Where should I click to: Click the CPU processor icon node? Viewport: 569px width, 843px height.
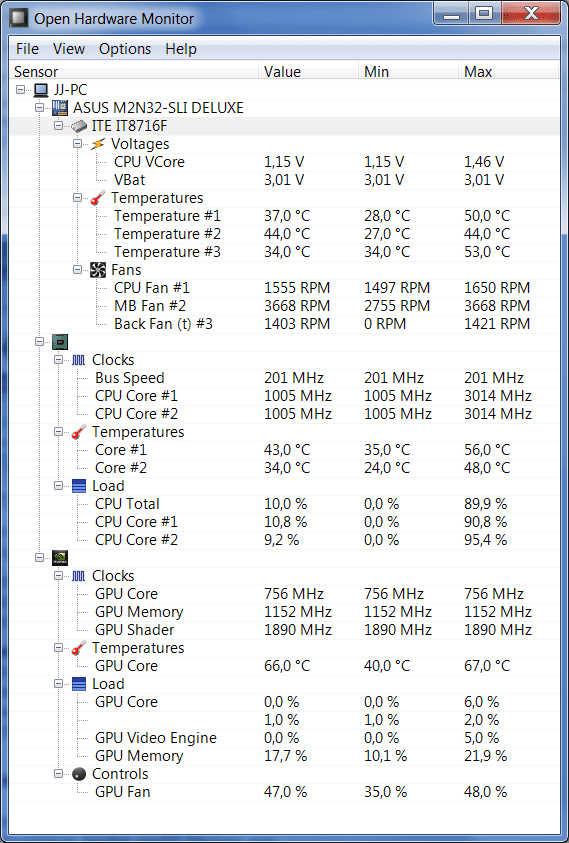tap(60, 342)
